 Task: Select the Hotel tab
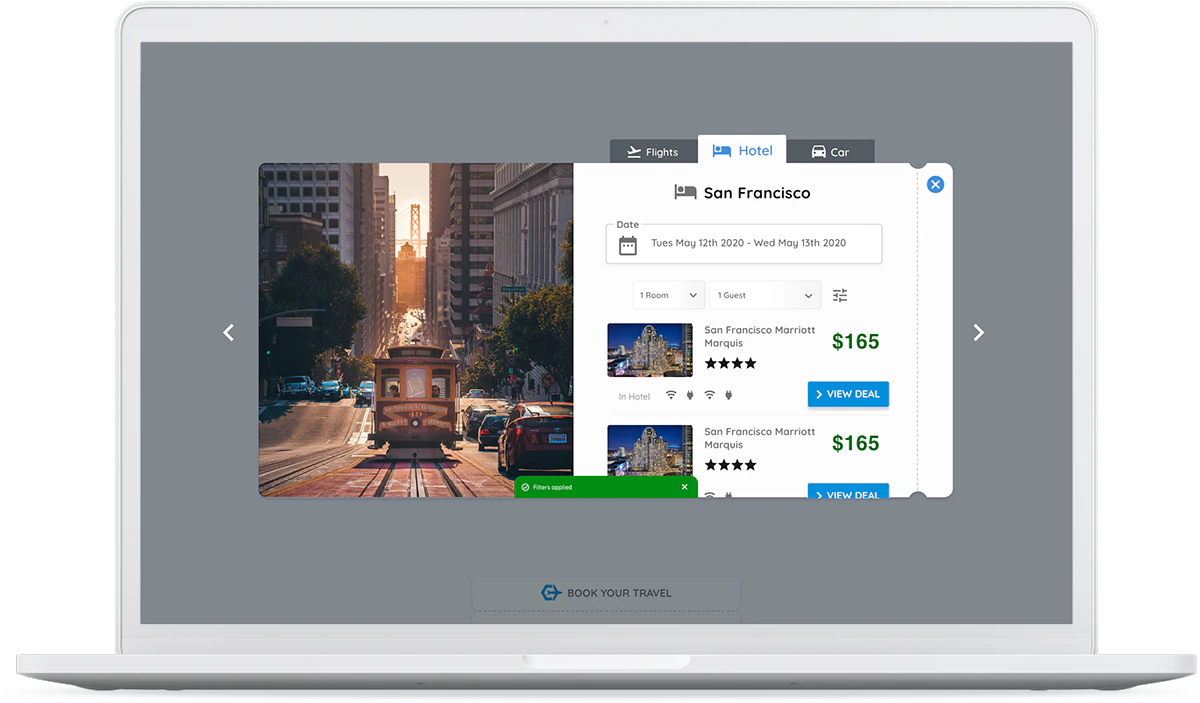point(742,150)
